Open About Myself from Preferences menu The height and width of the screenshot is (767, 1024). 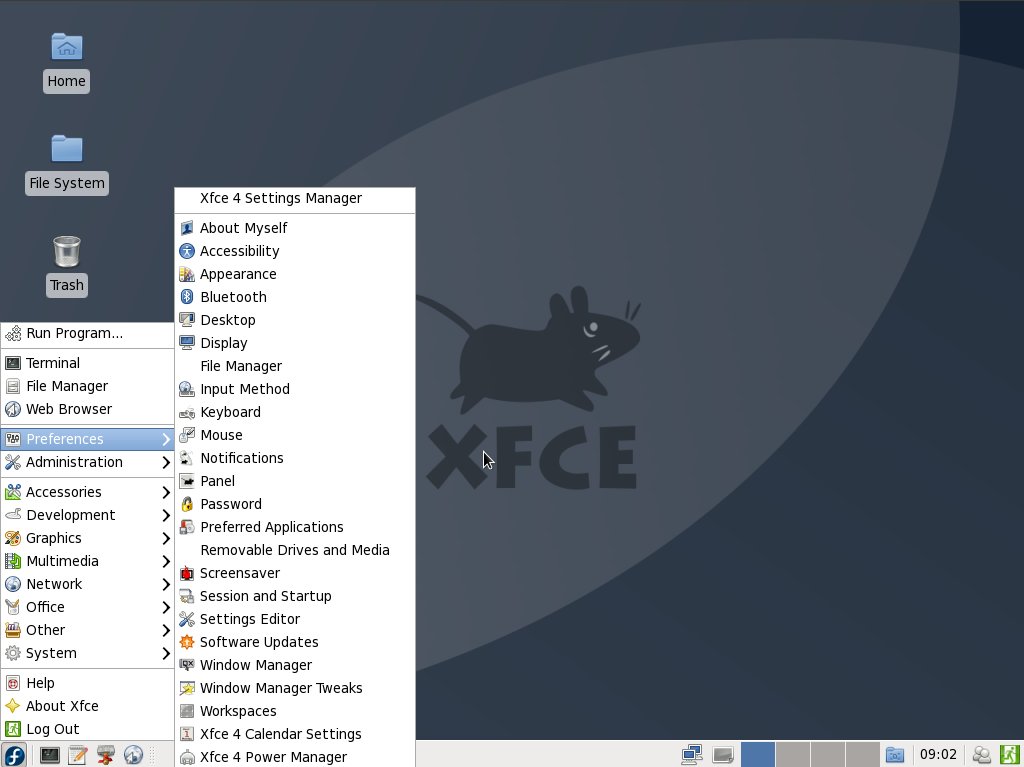click(295, 228)
